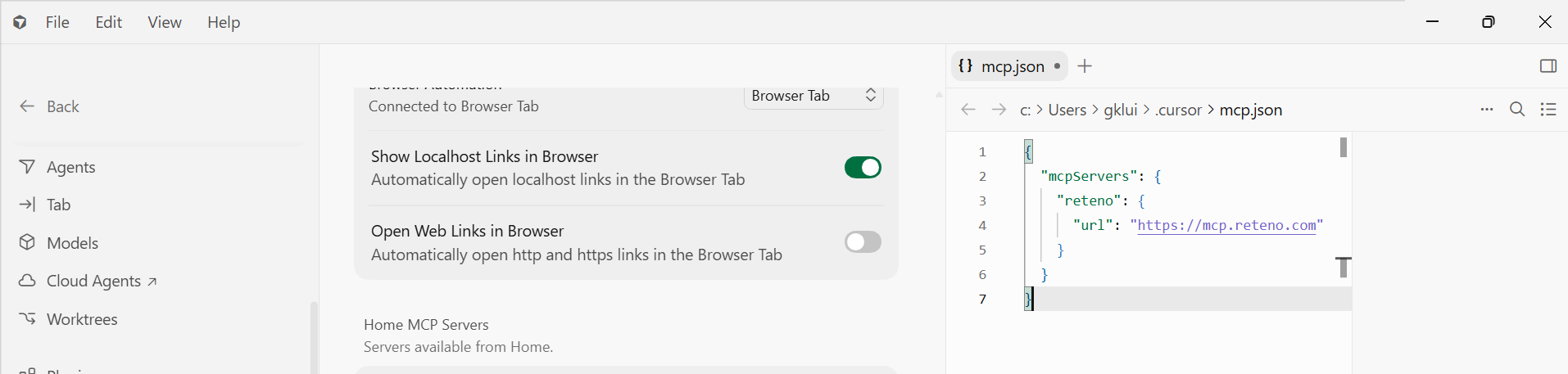This screenshot has width=1568, height=374.
Task: Expand the Users breadcrumb segment
Action: click(1067, 110)
